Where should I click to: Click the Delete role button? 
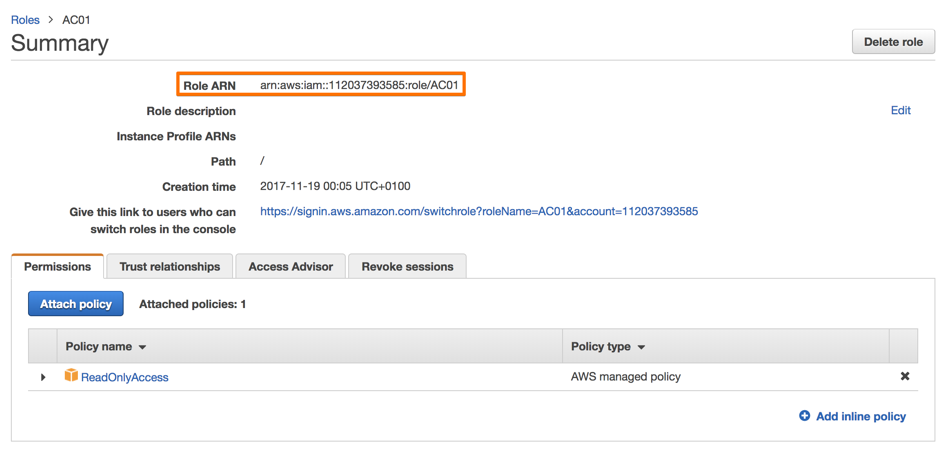point(893,42)
